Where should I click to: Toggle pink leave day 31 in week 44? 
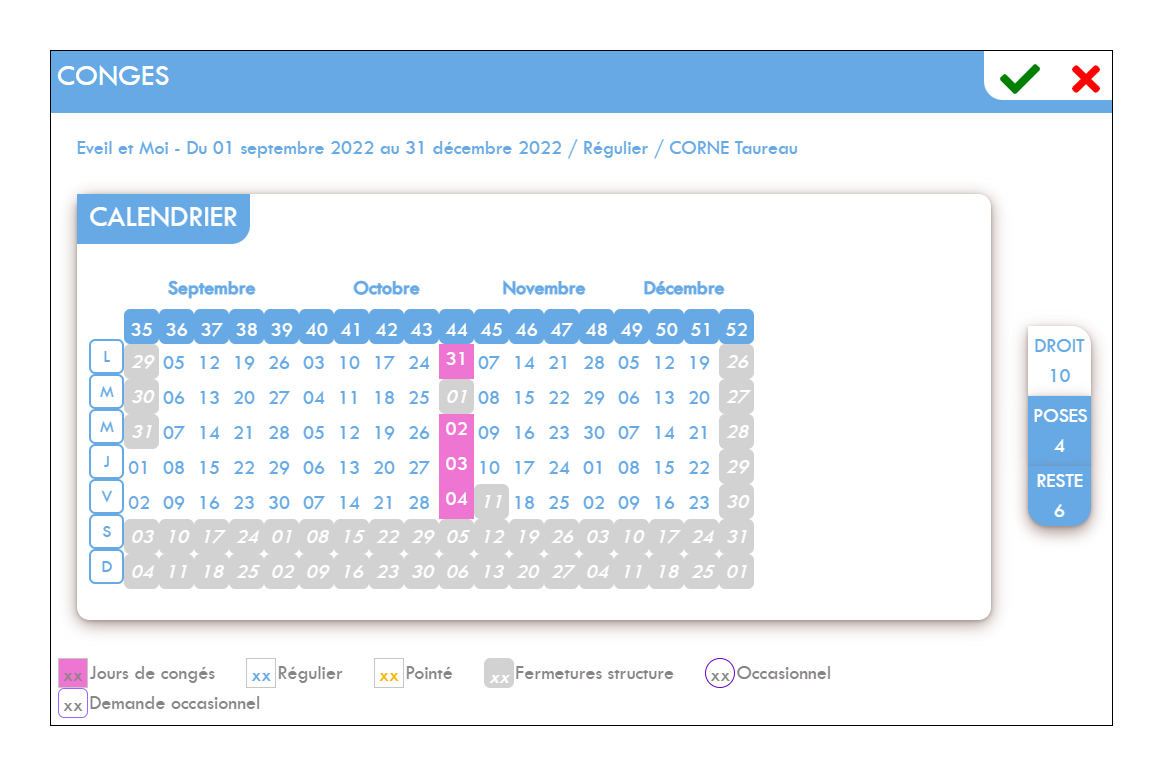[456, 361]
